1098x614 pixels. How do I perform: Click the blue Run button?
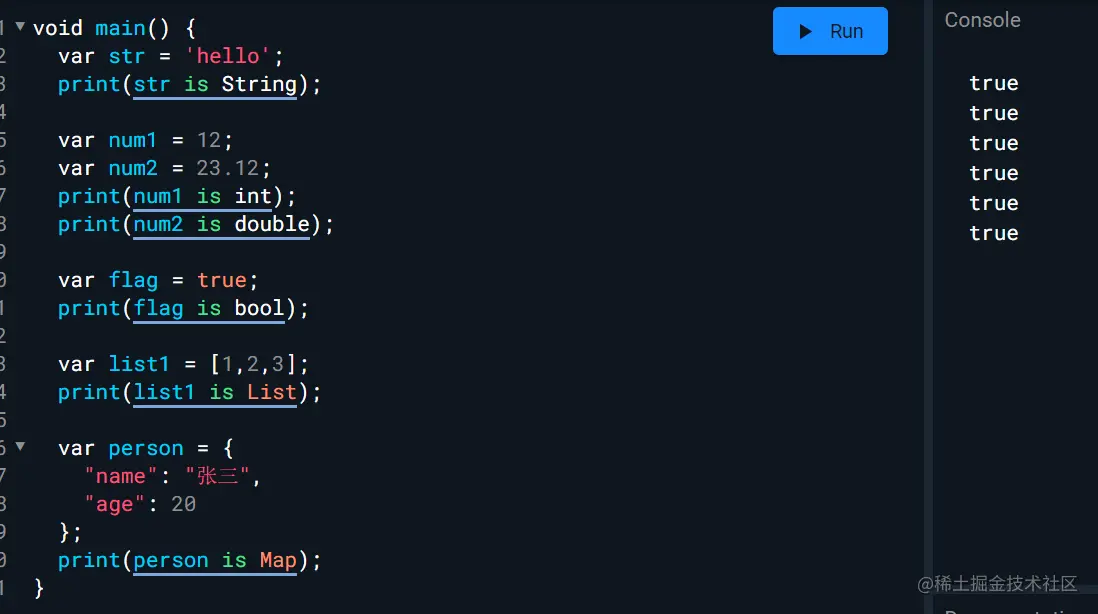830,31
